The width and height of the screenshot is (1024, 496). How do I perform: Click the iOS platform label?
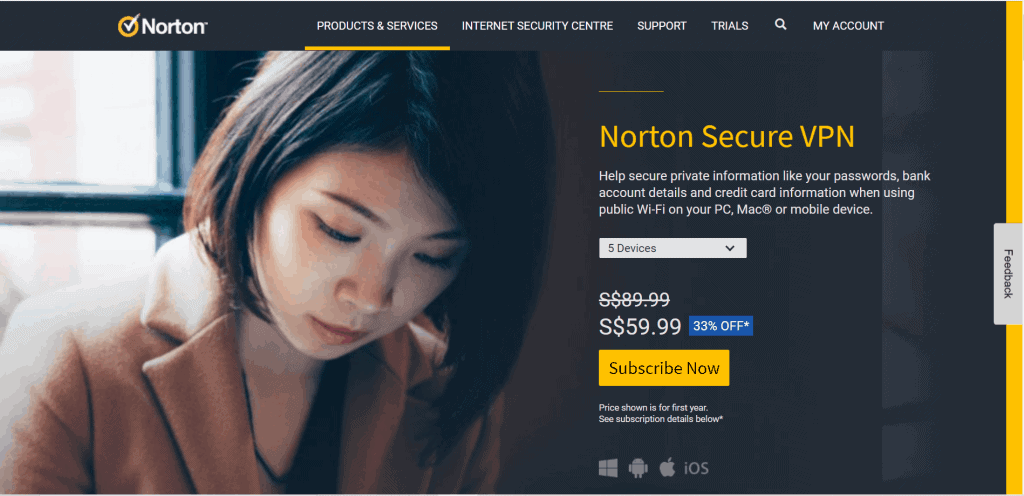point(696,469)
